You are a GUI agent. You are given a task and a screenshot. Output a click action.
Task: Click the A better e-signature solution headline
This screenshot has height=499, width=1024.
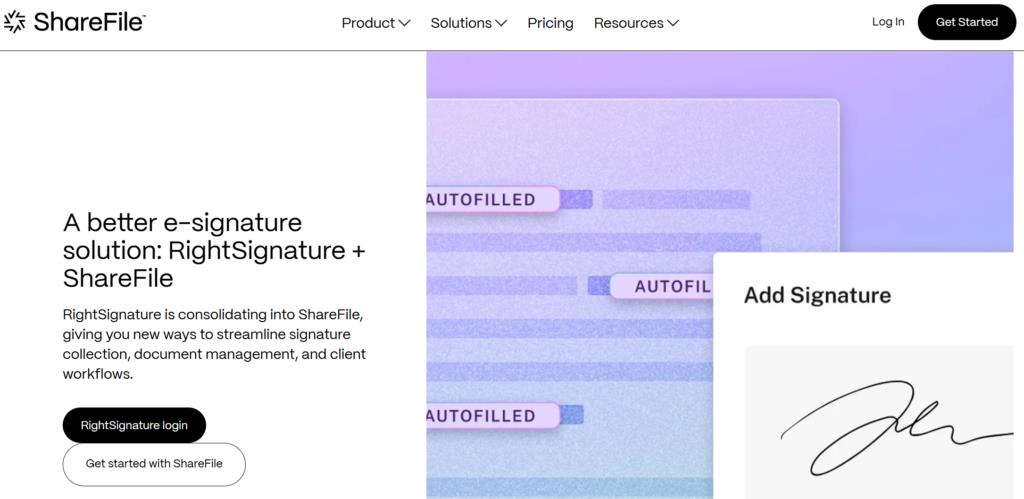(x=214, y=250)
